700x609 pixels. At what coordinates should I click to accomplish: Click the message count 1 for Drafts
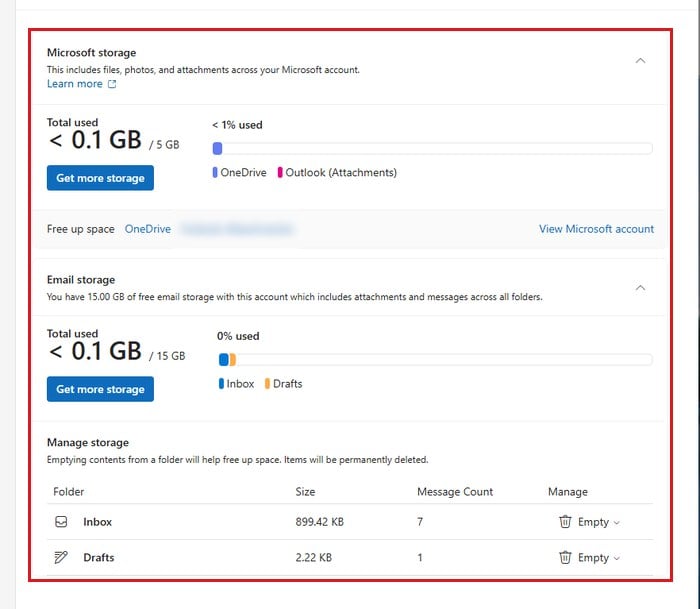click(420, 557)
